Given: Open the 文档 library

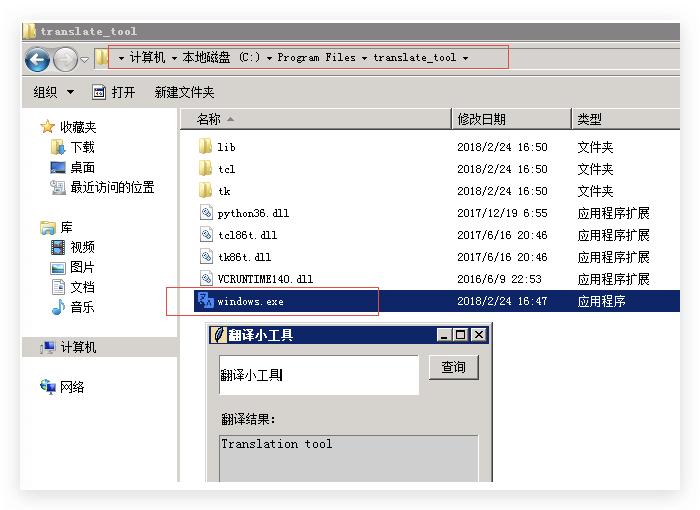Looking at the screenshot, I should [x=83, y=287].
